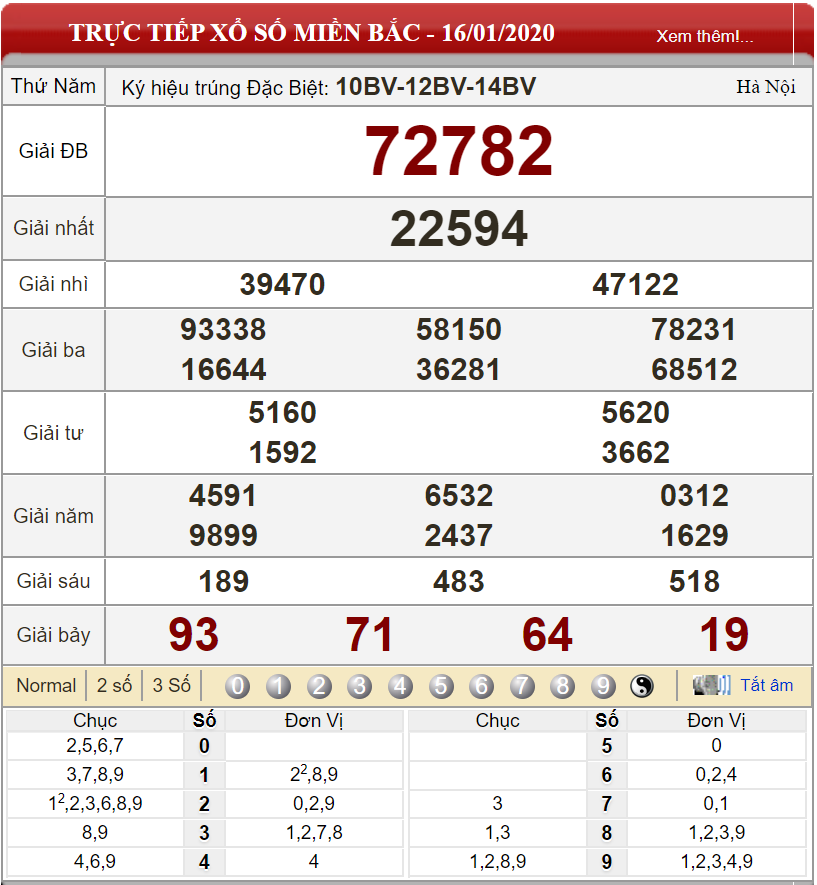
Task: Click Đơn Vị cell 1,2,3,4,9 for Số 9
Action: pyautogui.click(x=717, y=861)
